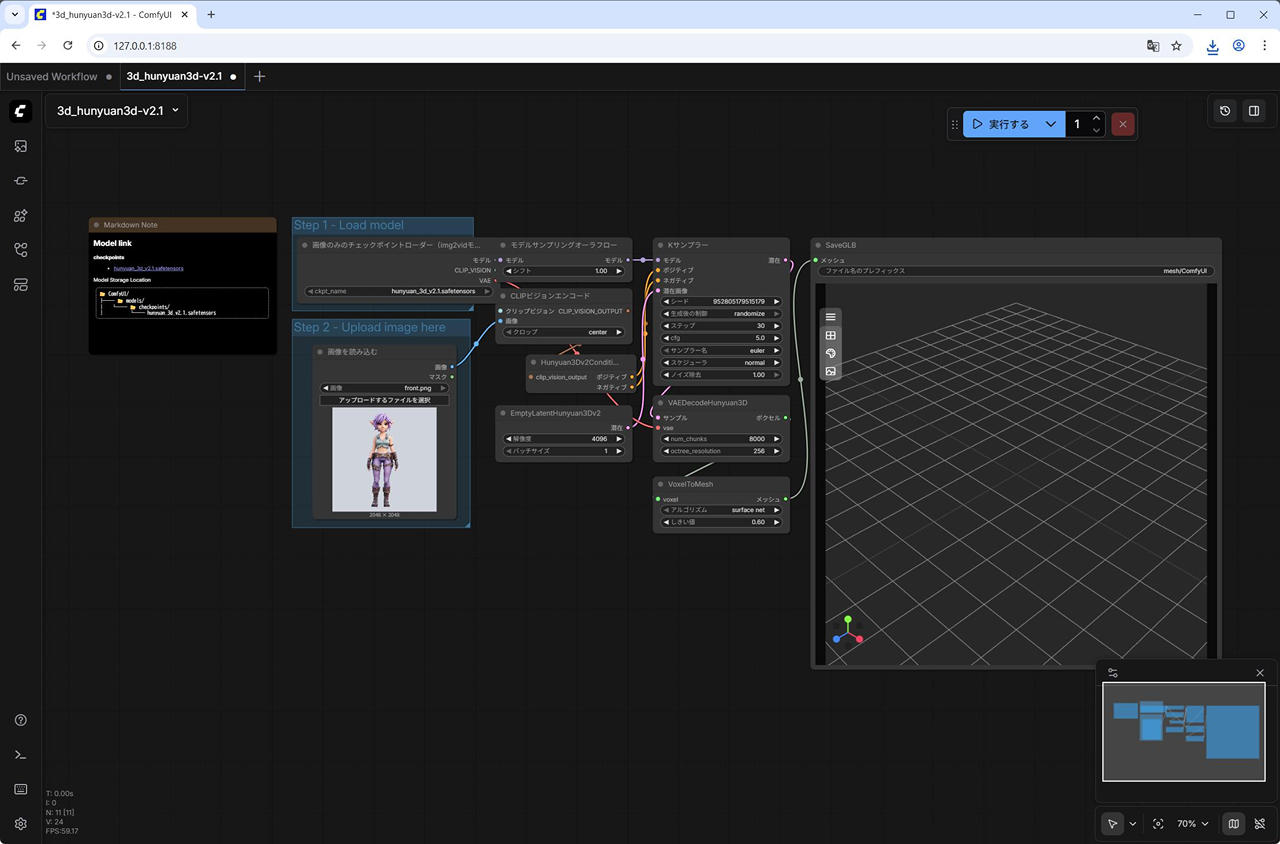Open the run button options dropdown arrow
This screenshot has height=844, width=1280.
tap(1050, 124)
